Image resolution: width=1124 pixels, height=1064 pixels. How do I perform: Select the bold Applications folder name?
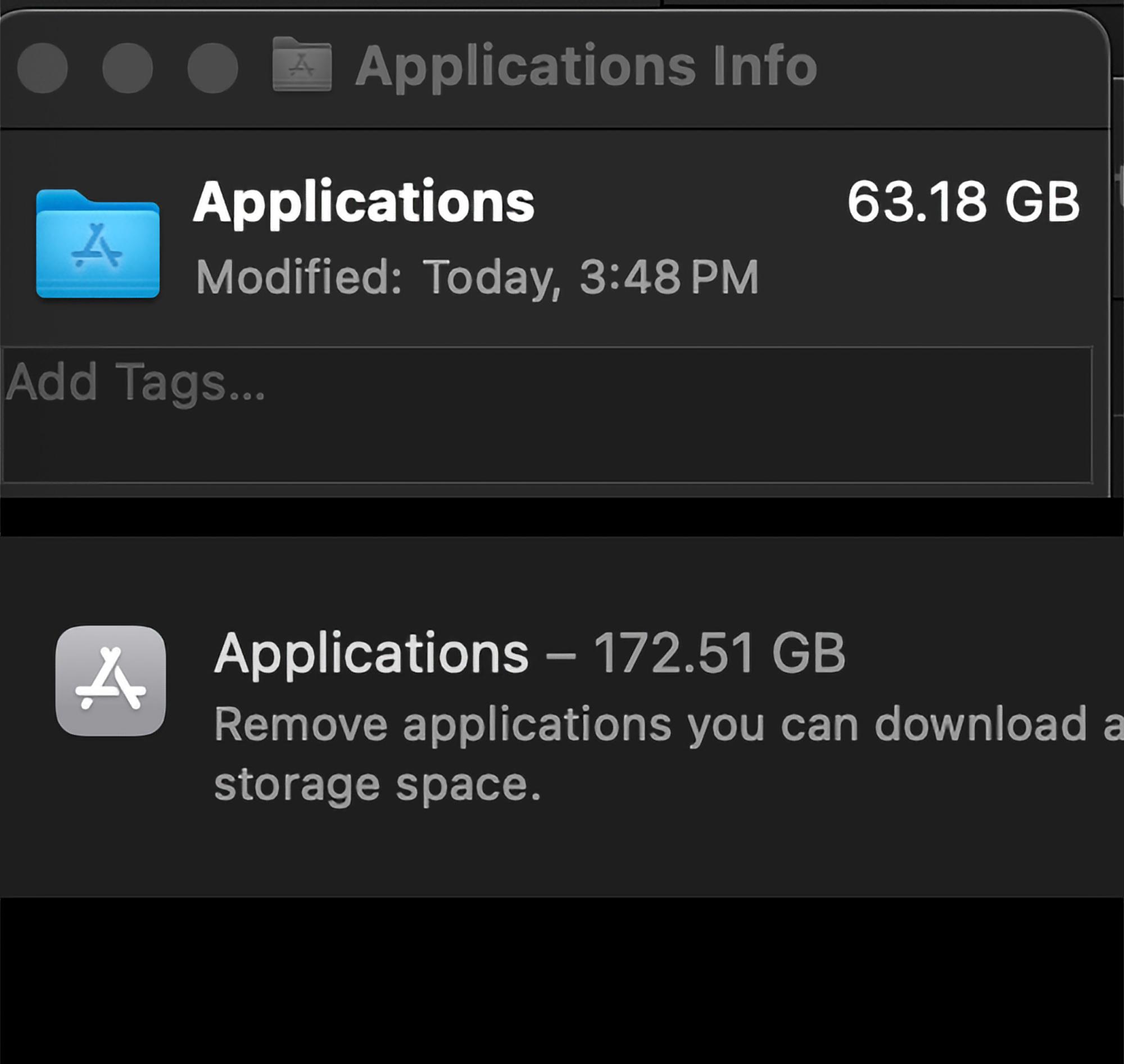coord(364,202)
